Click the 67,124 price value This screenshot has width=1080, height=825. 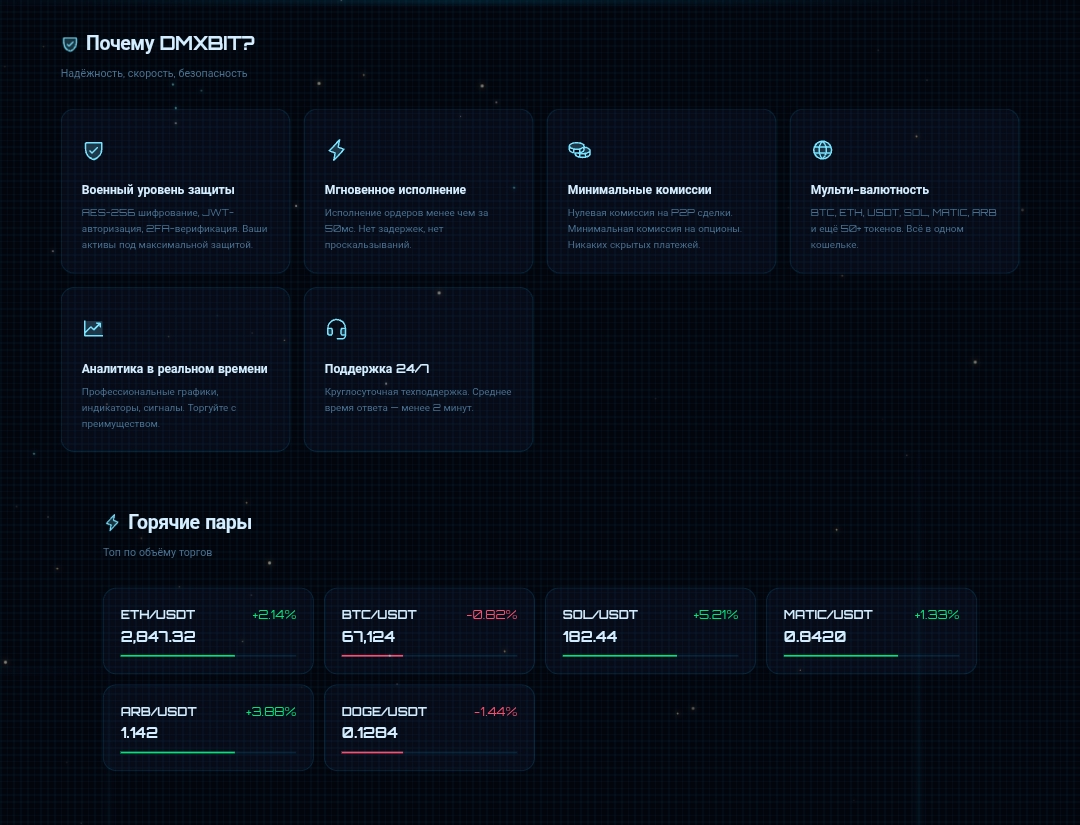pyautogui.click(x=368, y=636)
